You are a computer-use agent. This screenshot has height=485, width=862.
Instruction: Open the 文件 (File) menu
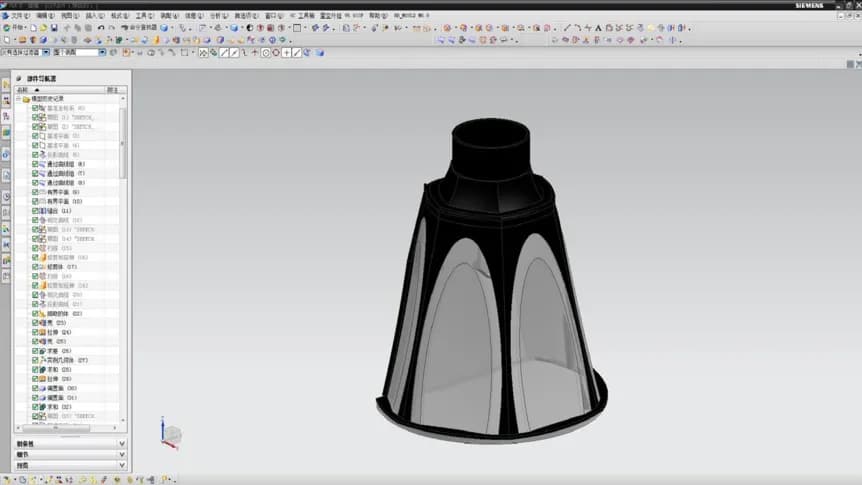(20, 16)
